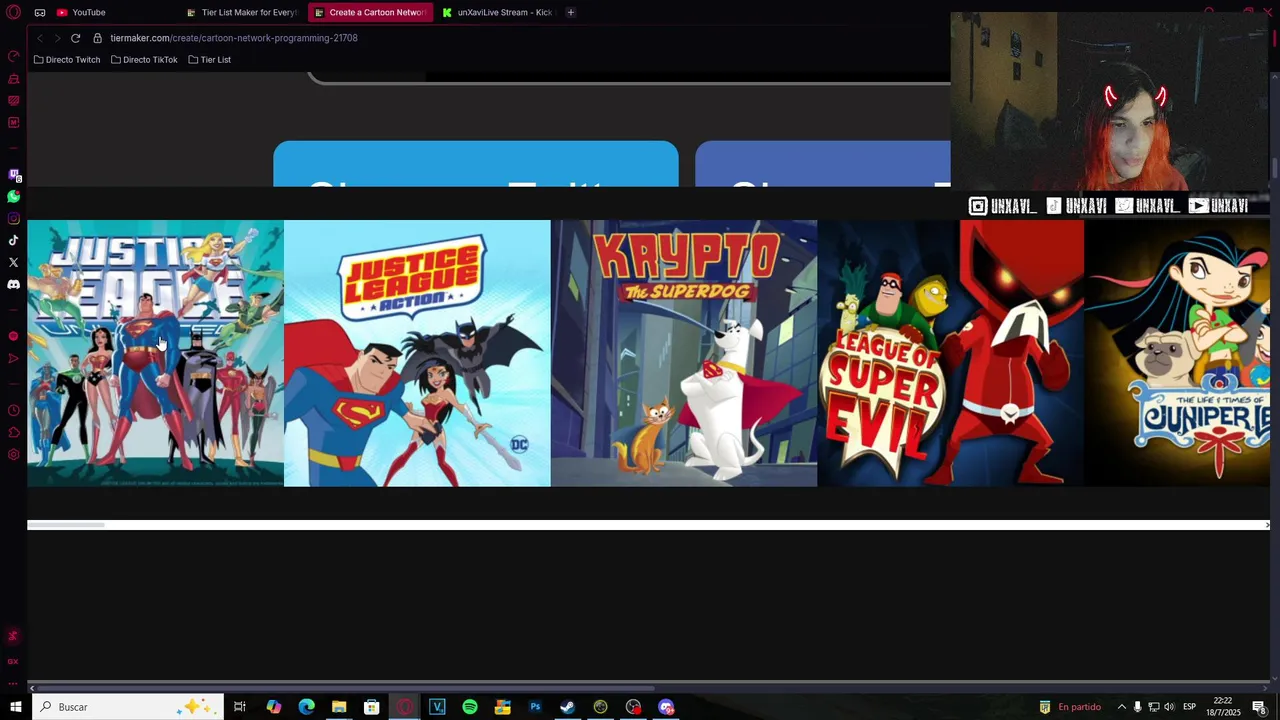Screen dimensions: 1280x720
Task: Open the Windows notification center
Action: click(1259, 707)
